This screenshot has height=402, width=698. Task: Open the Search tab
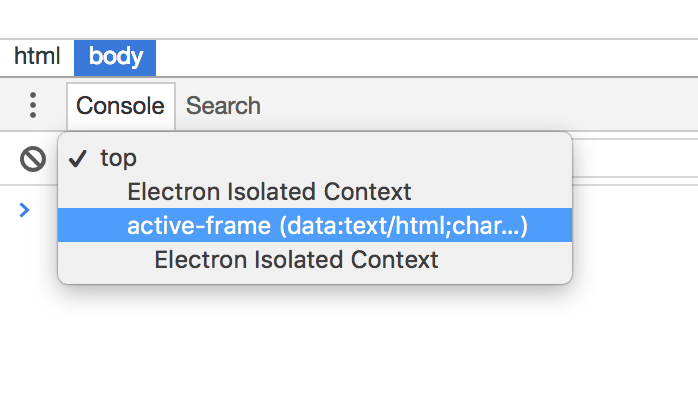(x=223, y=106)
